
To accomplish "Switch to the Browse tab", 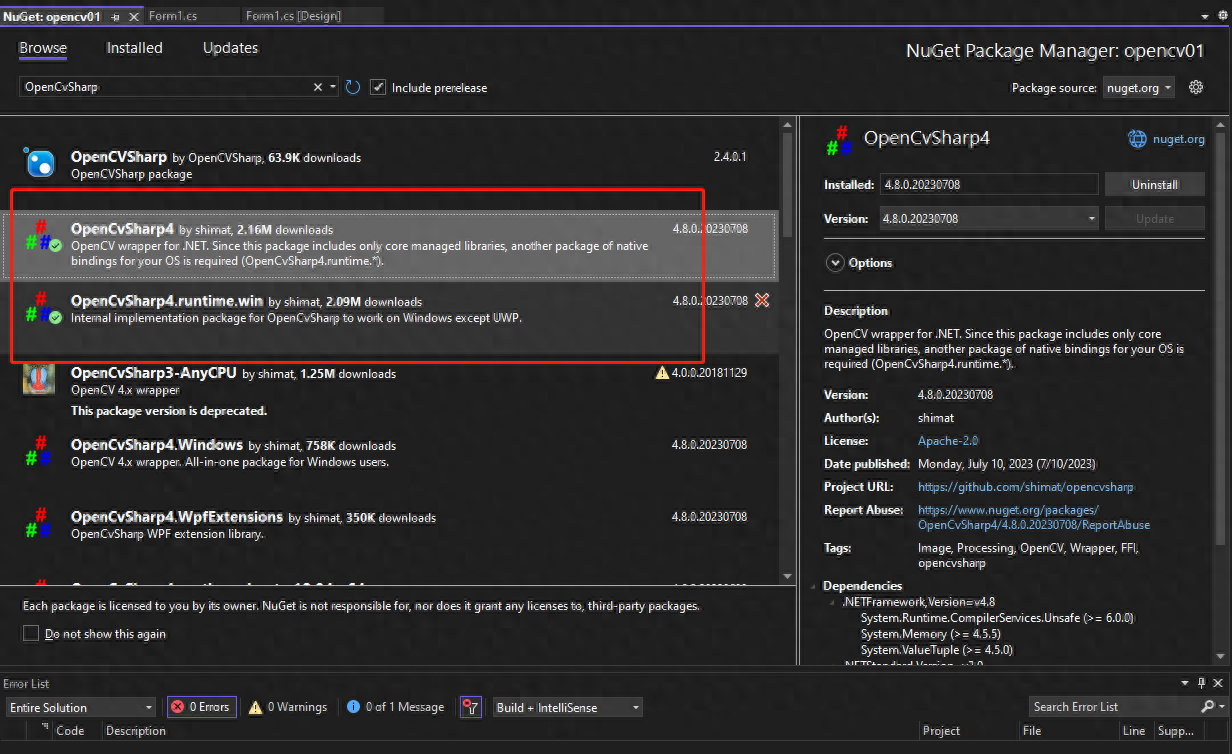I will [x=43, y=48].
